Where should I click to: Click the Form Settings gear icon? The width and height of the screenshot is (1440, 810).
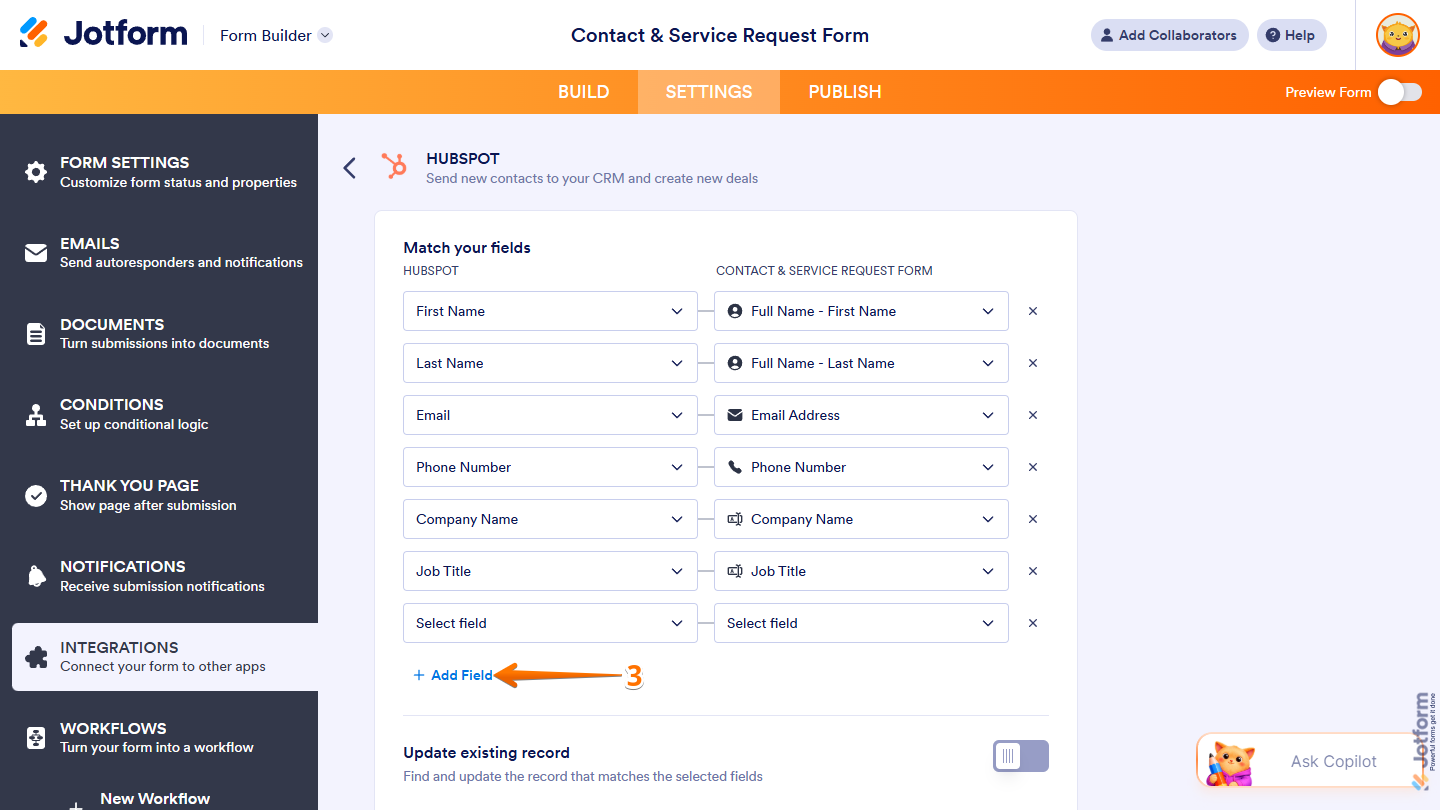click(36, 172)
